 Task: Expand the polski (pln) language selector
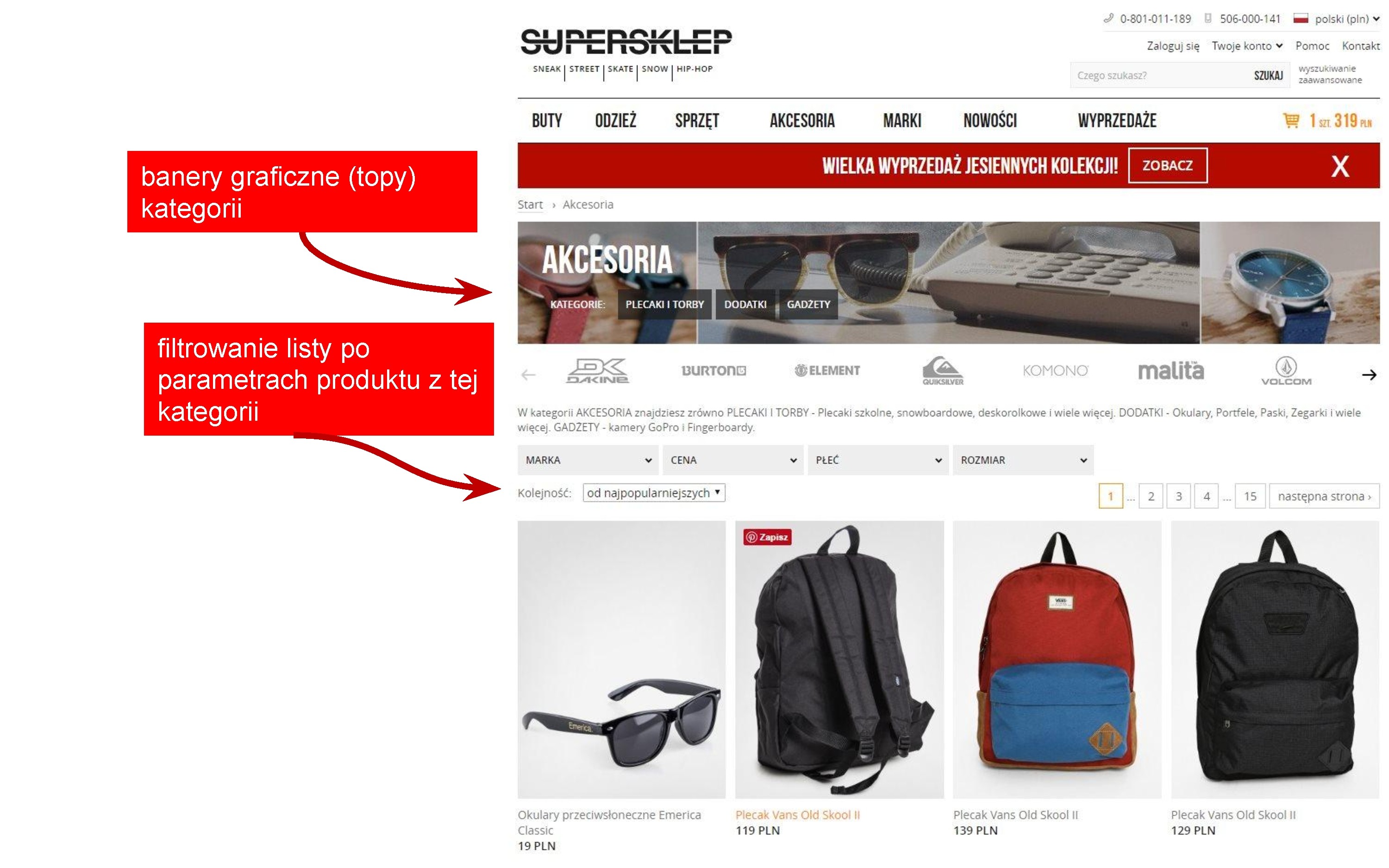(x=1336, y=19)
